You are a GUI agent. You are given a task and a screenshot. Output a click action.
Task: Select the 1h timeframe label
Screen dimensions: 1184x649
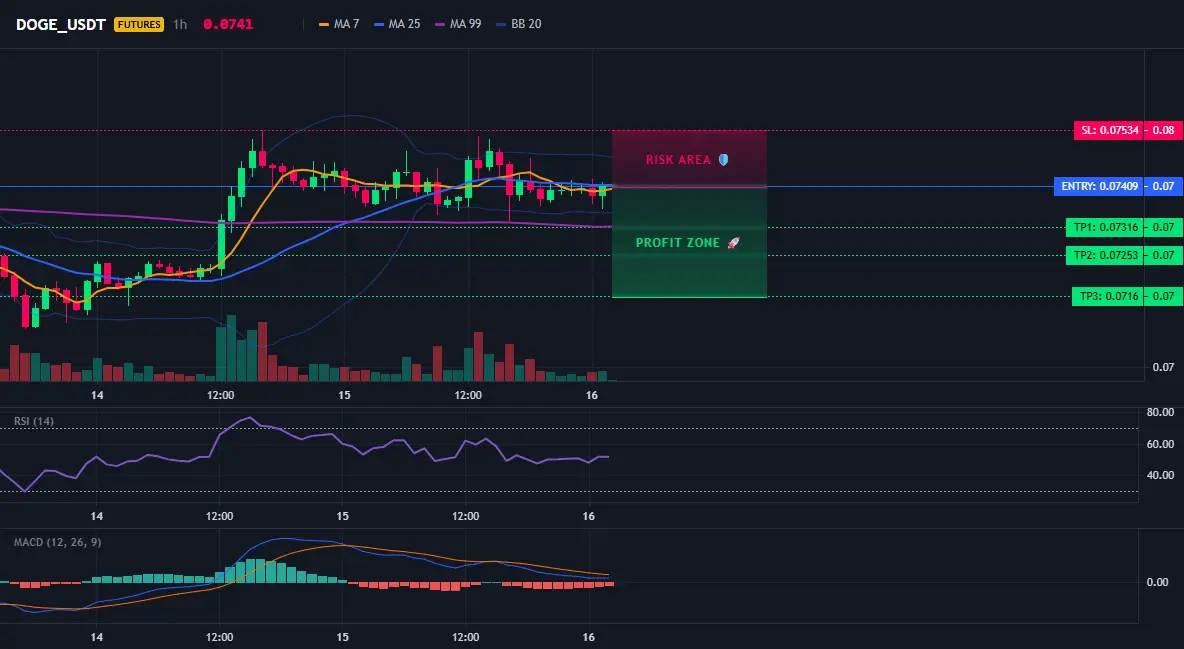coord(180,24)
